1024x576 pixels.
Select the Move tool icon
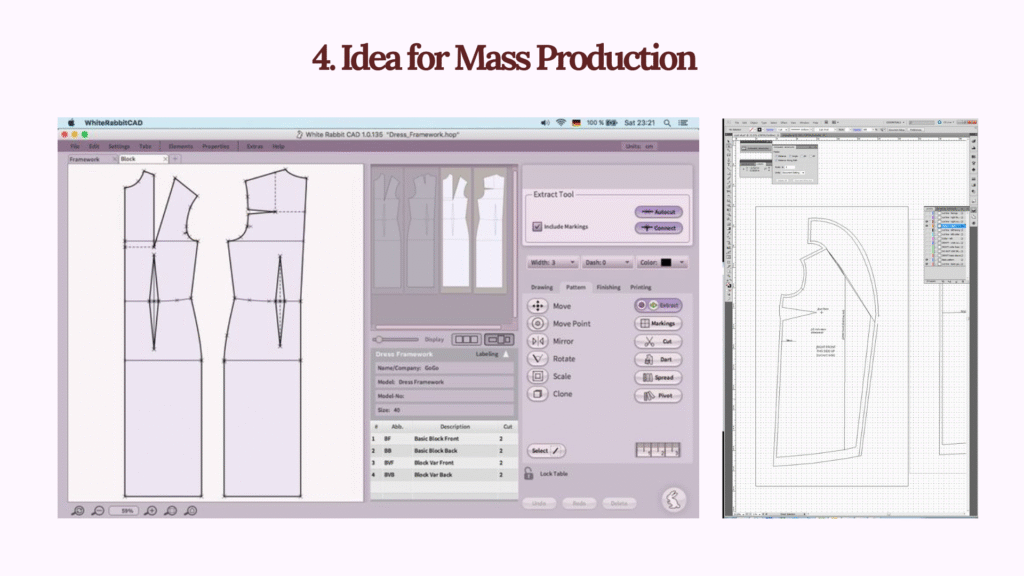click(x=537, y=306)
